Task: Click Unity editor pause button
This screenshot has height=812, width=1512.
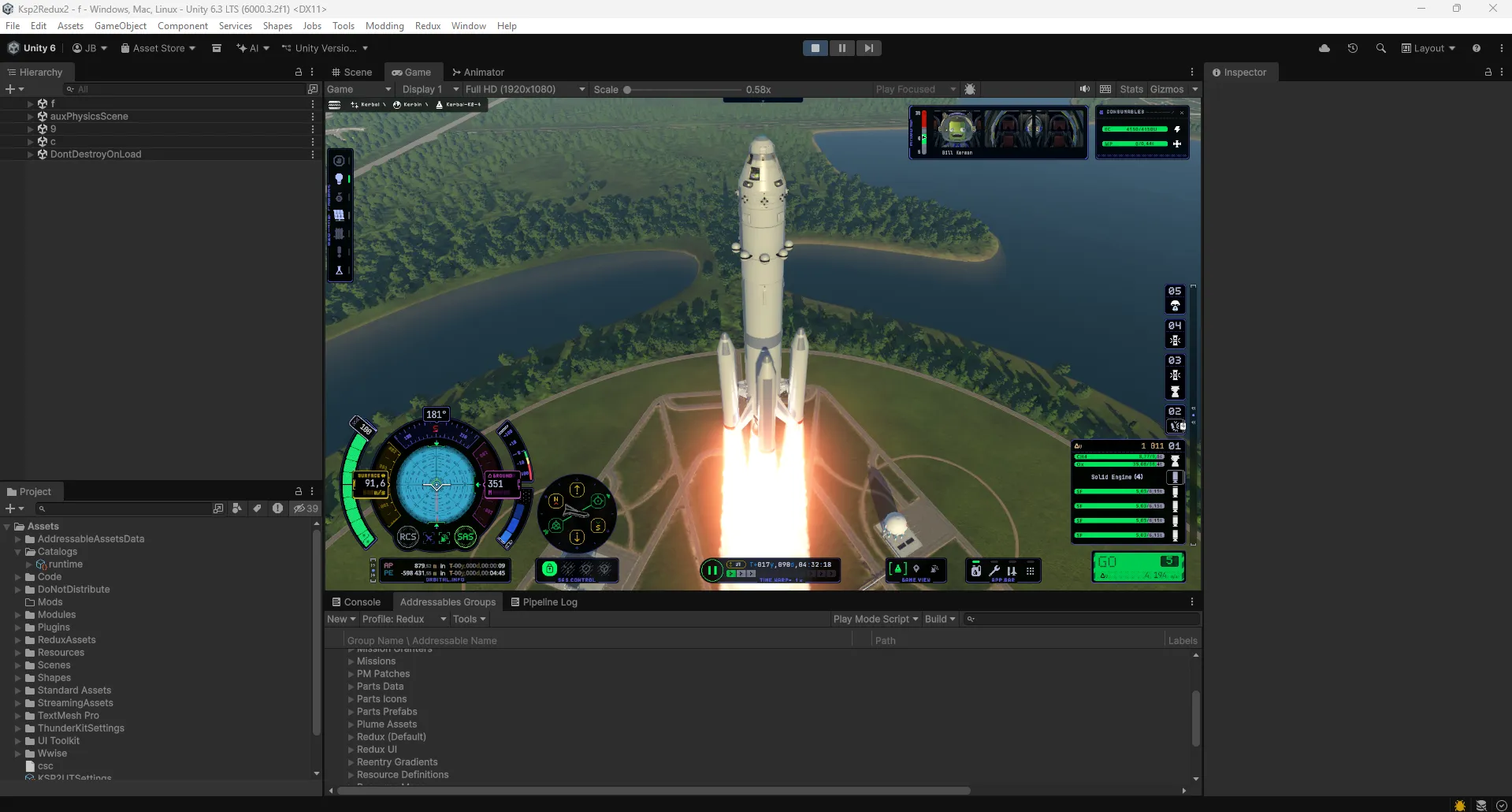Action: click(x=842, y=48)
